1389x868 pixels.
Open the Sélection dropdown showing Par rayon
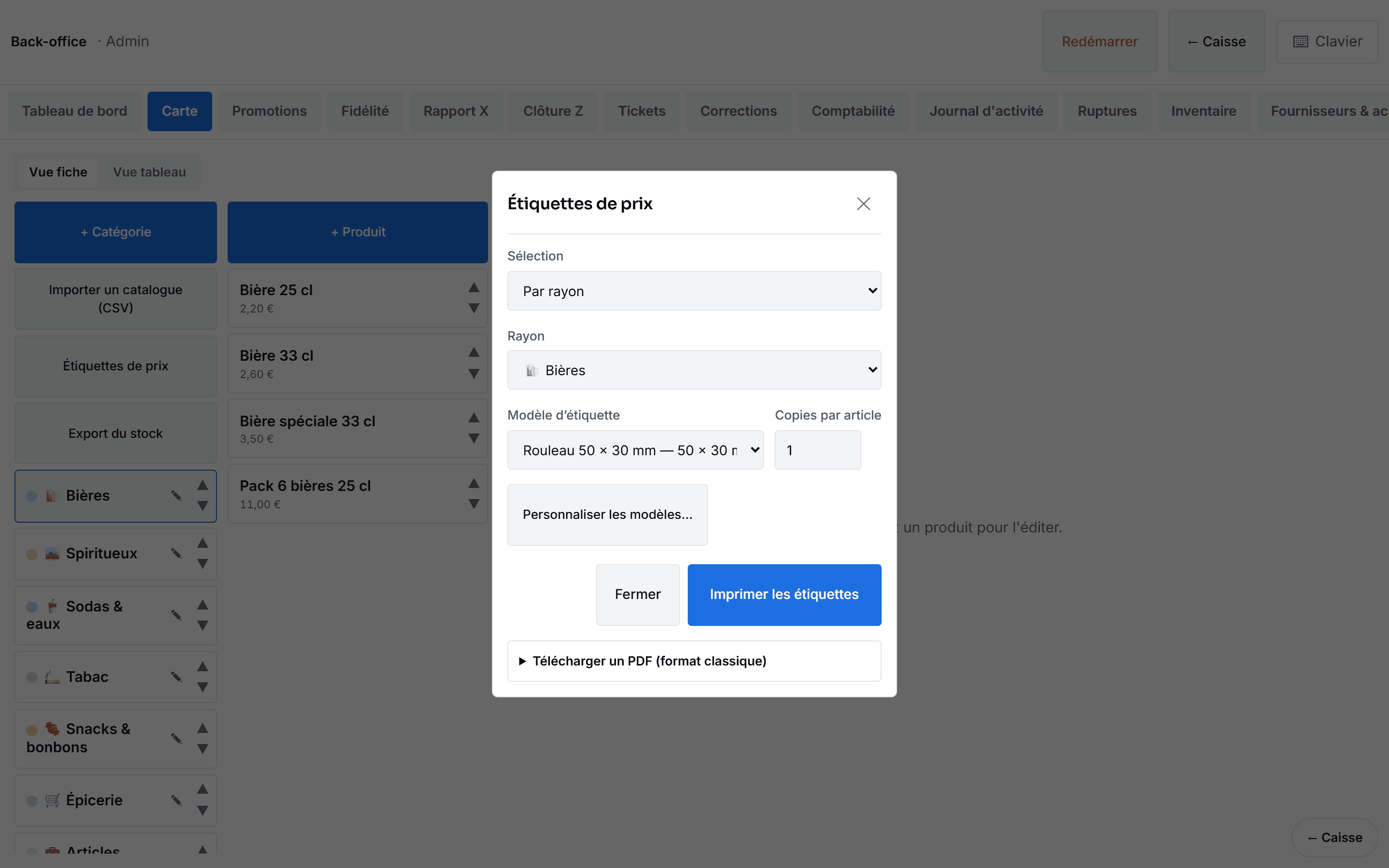(x=694, y=291)
